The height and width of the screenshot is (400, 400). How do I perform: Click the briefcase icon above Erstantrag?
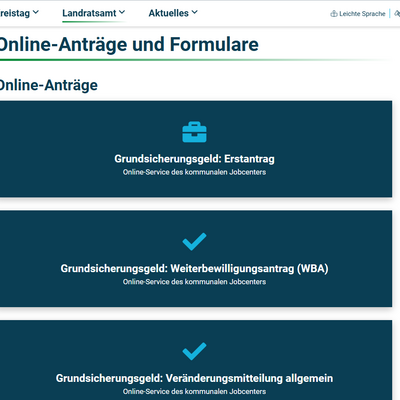[194, 132]
